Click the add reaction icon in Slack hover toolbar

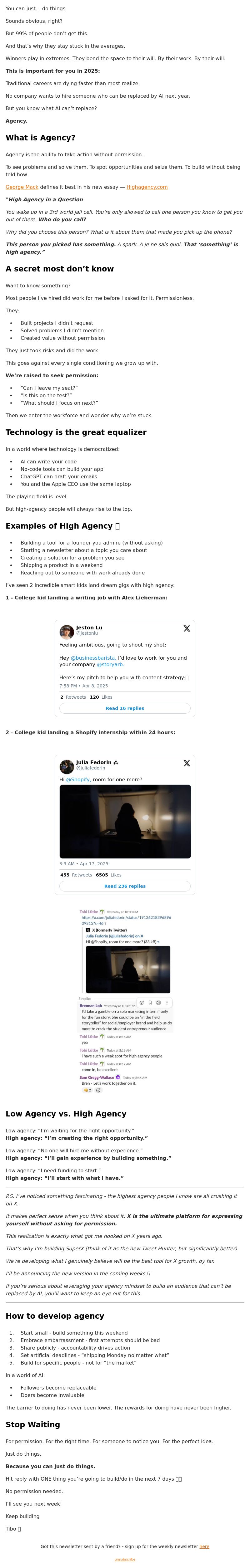point(142,1003)
